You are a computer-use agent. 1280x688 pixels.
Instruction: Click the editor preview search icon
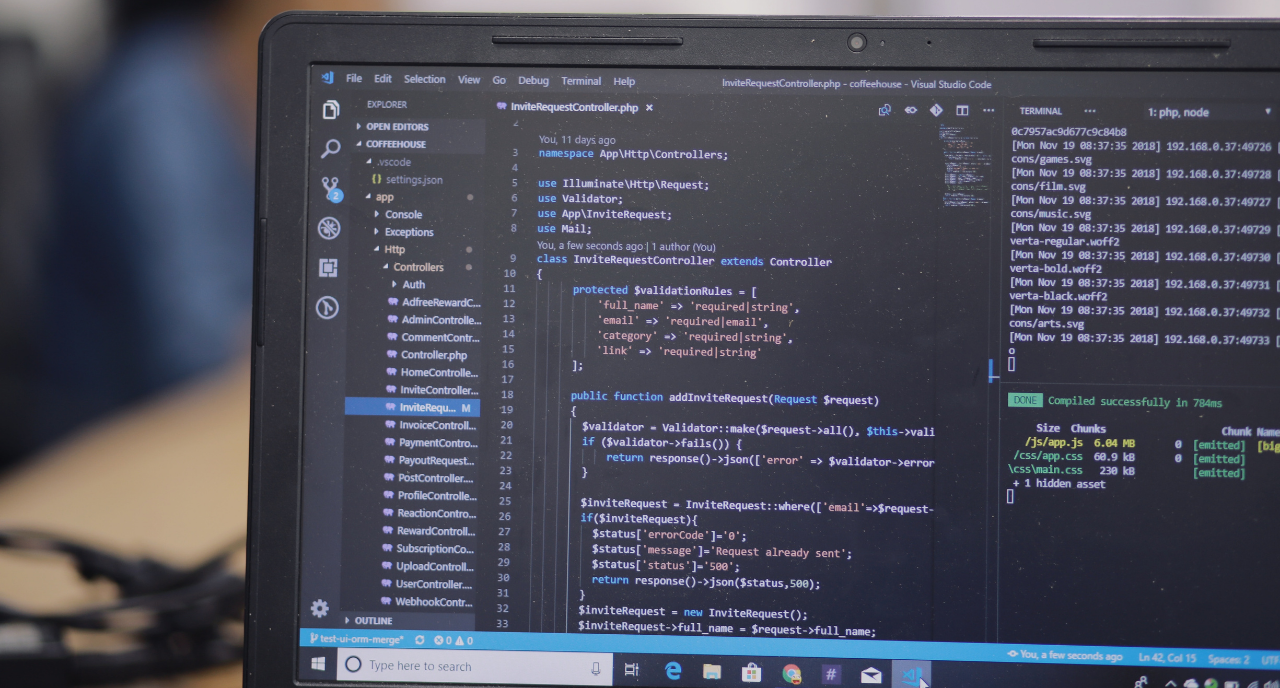coord(883,111)
